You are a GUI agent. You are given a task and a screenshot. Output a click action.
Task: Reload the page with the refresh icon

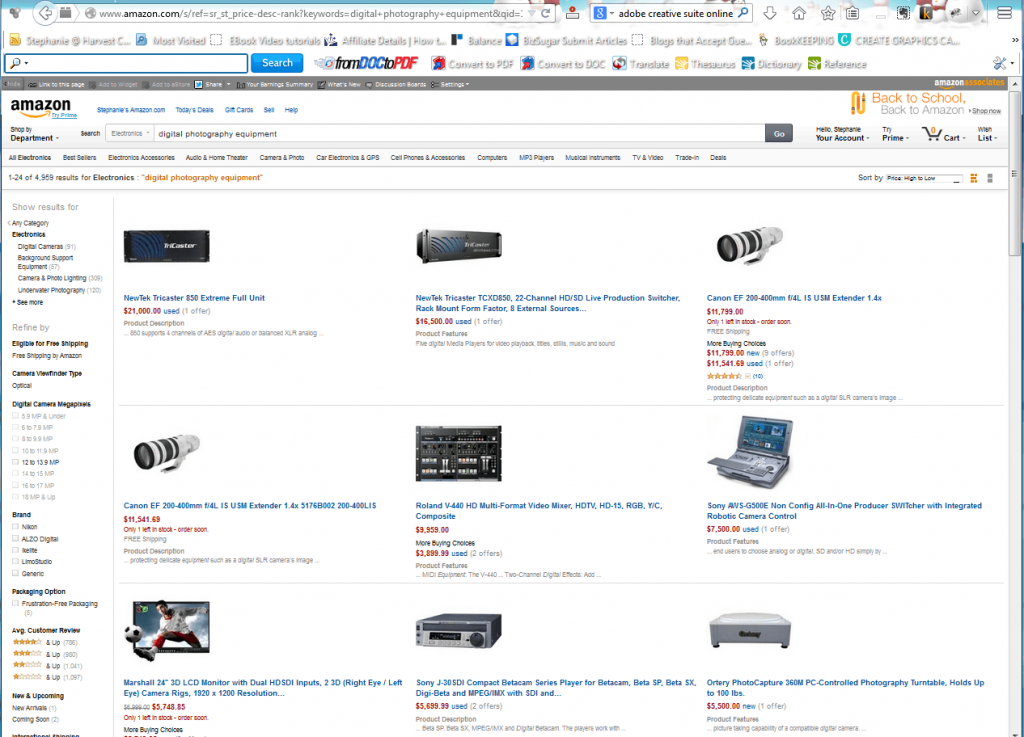point(546,13)
